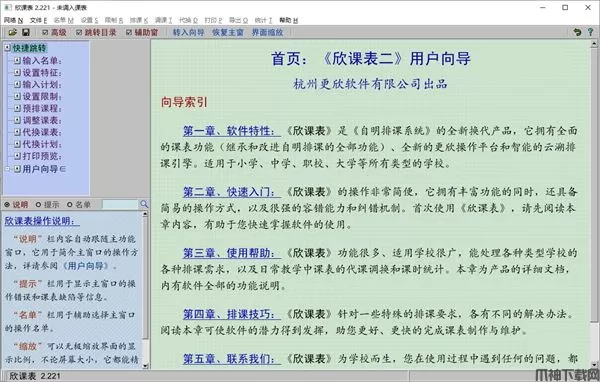Click the 《用户向导》 link in help text
The width and height of the screenshot is (600, 382).
(86, 266)
